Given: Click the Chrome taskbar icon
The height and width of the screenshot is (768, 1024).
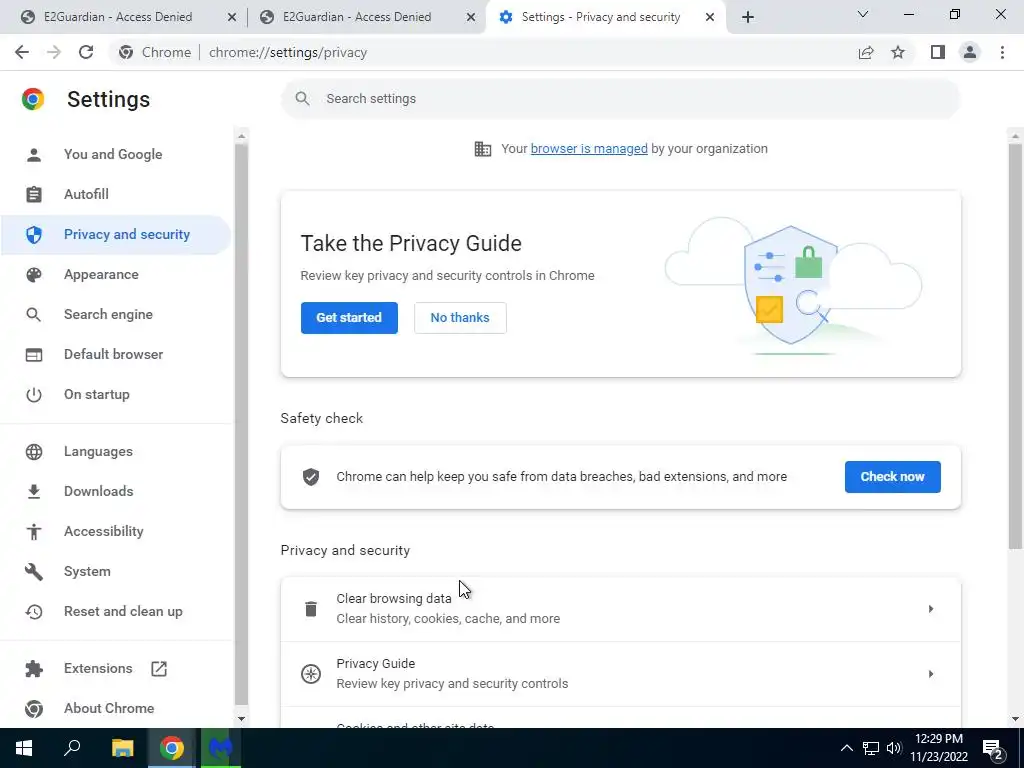Looking at the screenshot, I should pyautogui.click(x=172, y=748).
